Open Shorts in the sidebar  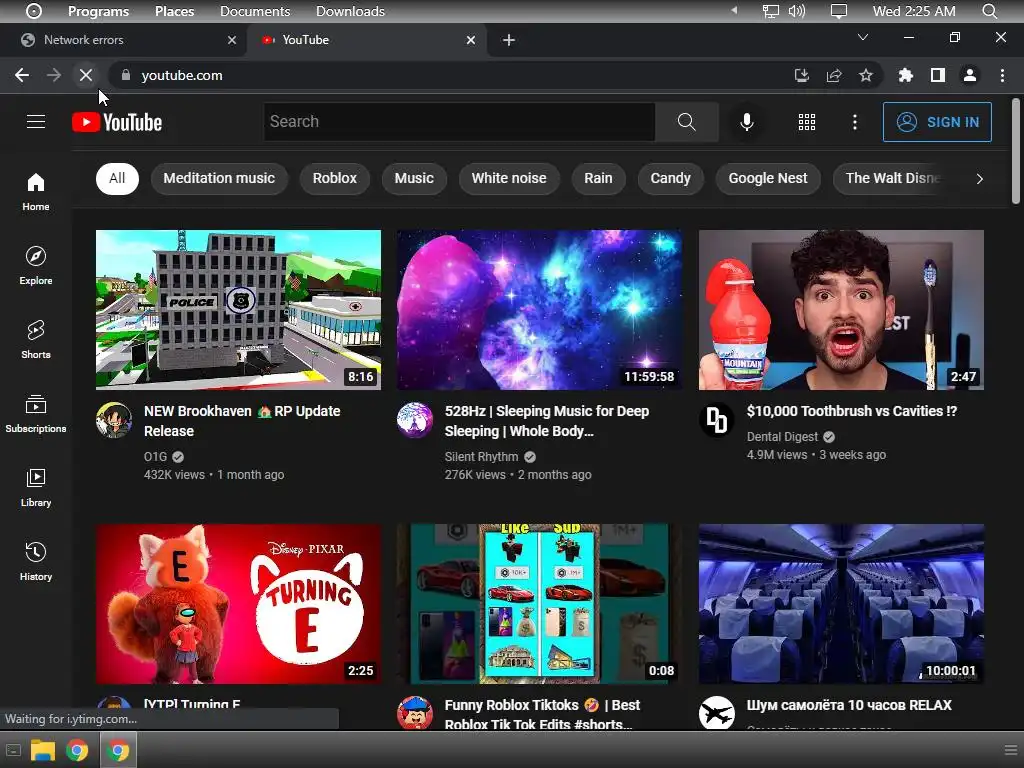tap(36, 340)
